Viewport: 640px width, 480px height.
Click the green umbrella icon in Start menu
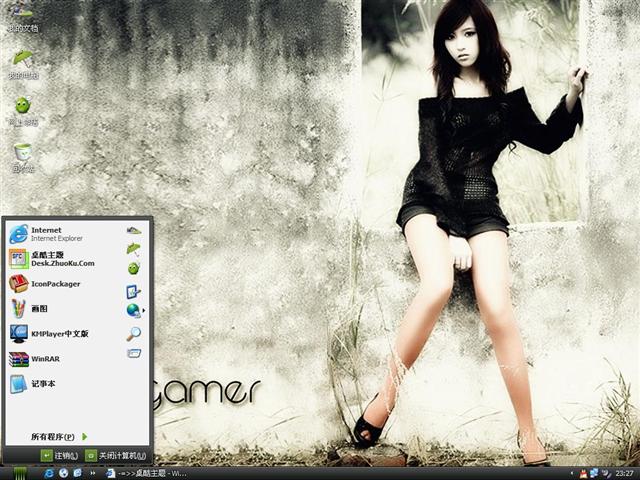coord(133,249)
